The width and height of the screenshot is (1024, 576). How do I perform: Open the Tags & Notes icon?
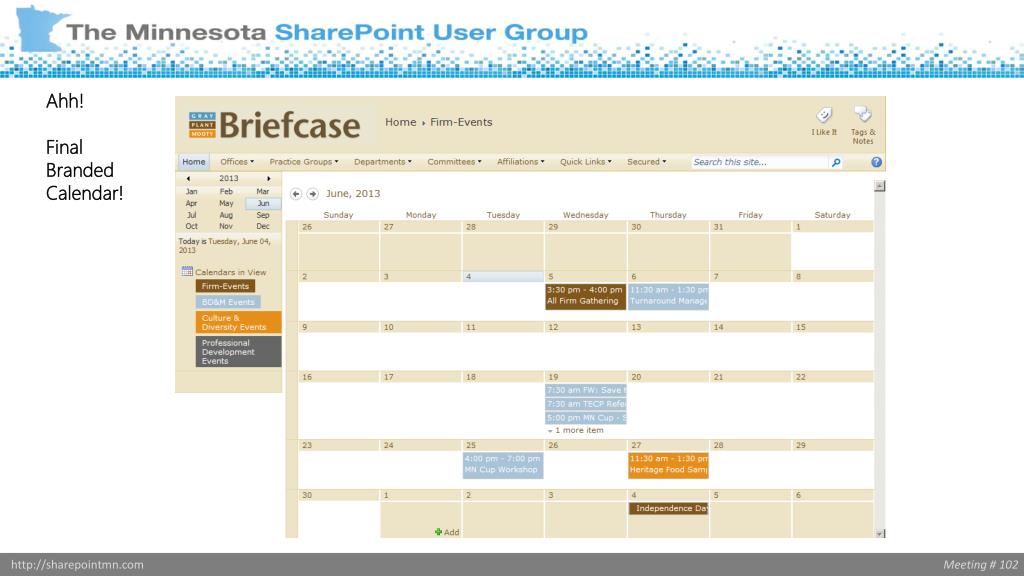pos(863,114)
